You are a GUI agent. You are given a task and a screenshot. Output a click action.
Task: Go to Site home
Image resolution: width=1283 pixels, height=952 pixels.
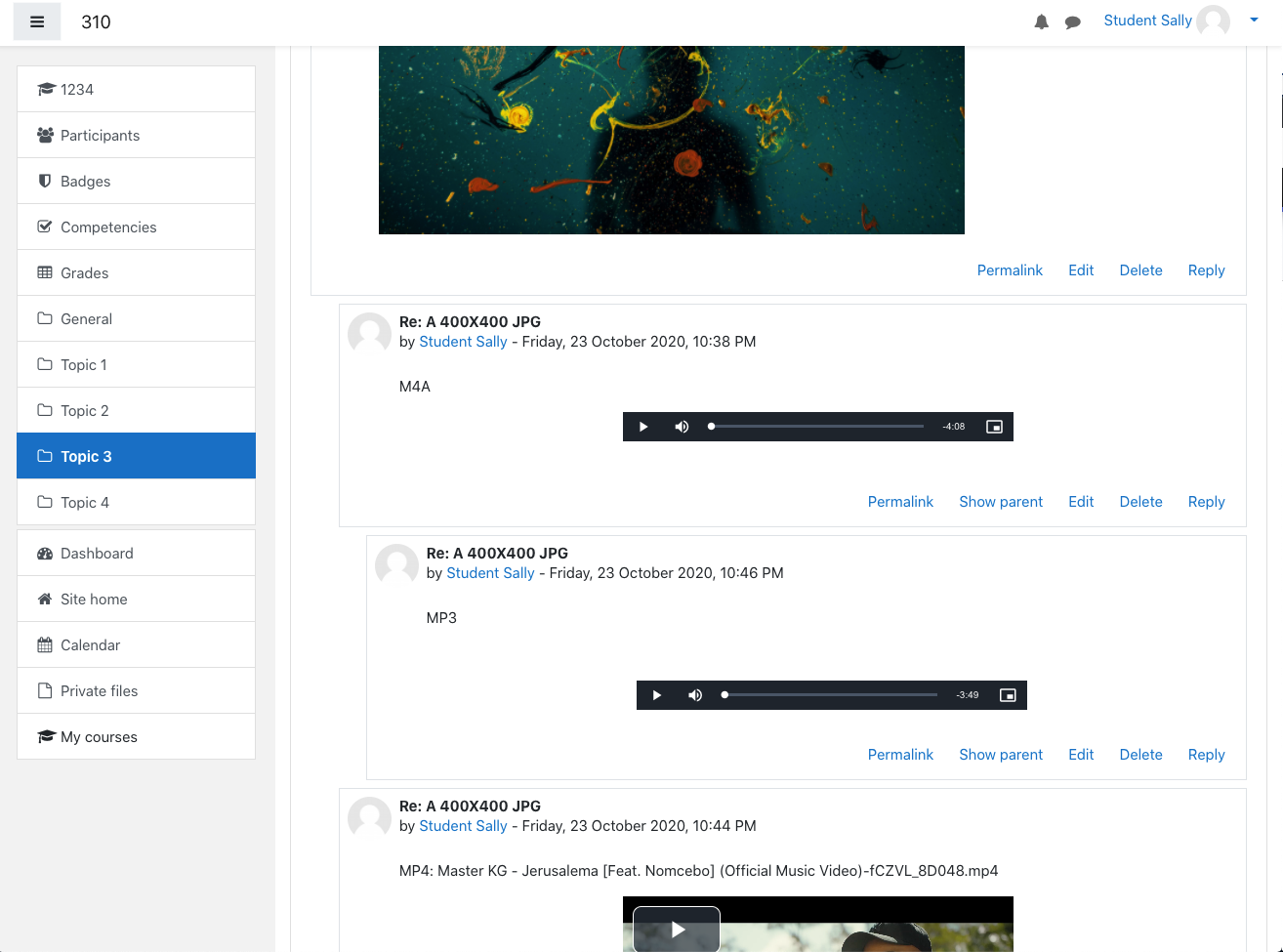click(x=137, y=599)
